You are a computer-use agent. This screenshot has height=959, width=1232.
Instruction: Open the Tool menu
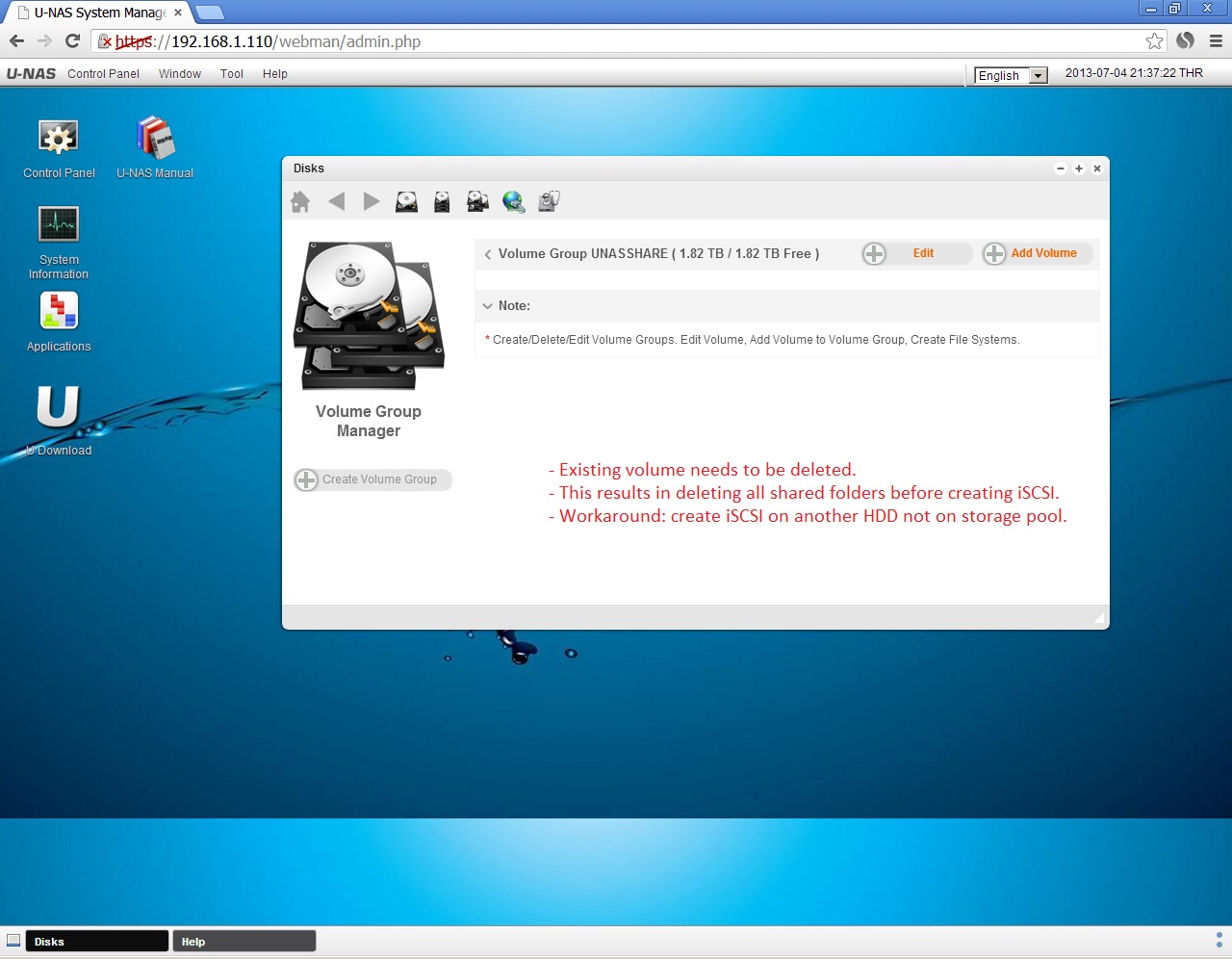[x=232, y=74]
